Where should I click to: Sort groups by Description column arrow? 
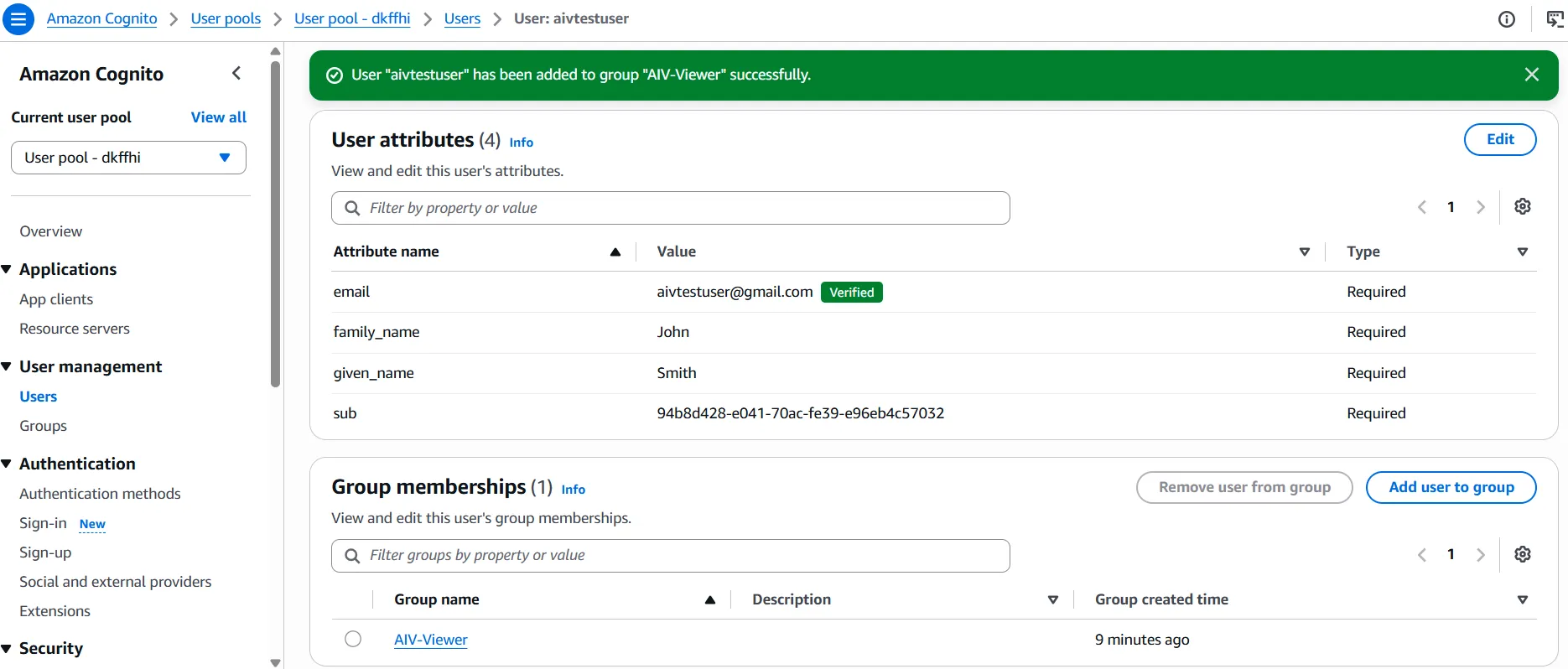tap(1053, 599)
